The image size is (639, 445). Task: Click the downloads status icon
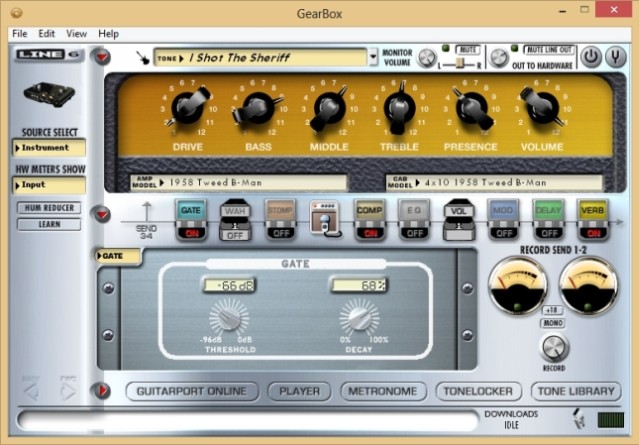[579, 418]
